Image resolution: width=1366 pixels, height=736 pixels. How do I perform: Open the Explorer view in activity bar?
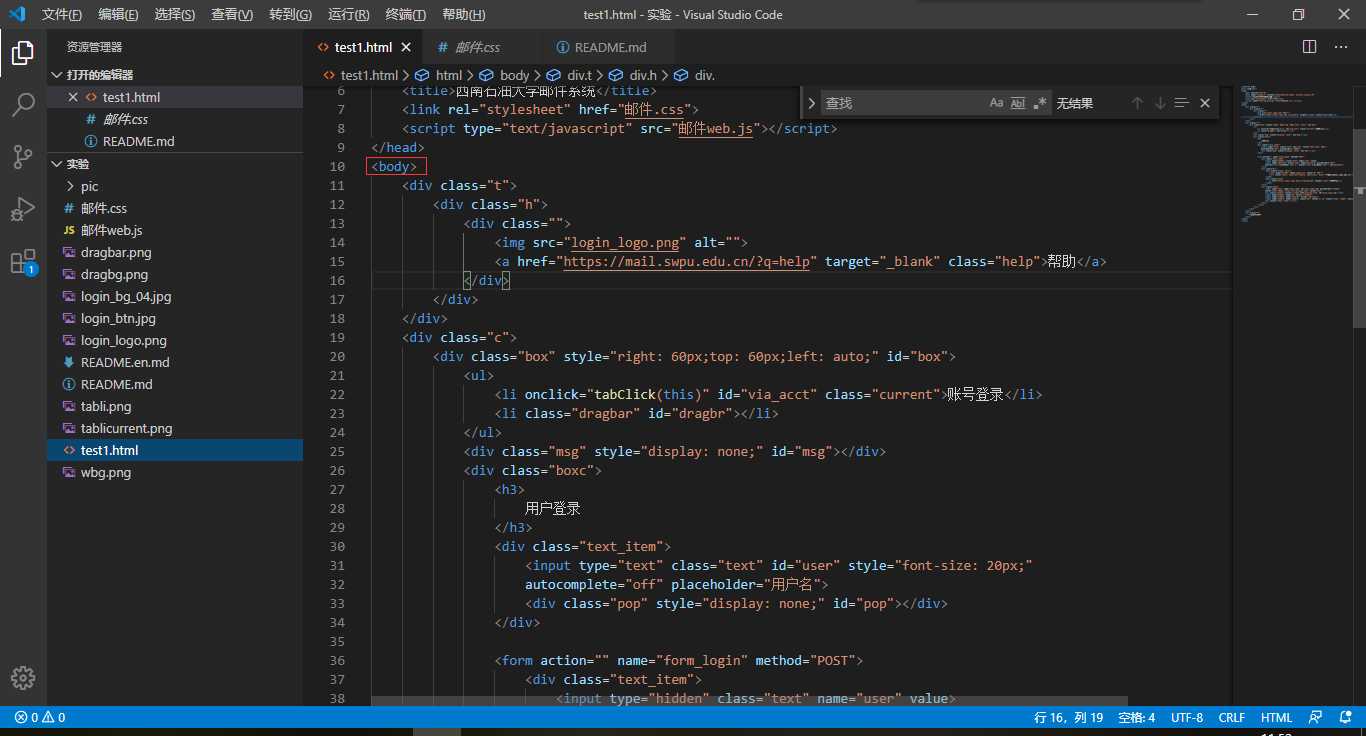[23, 53]
